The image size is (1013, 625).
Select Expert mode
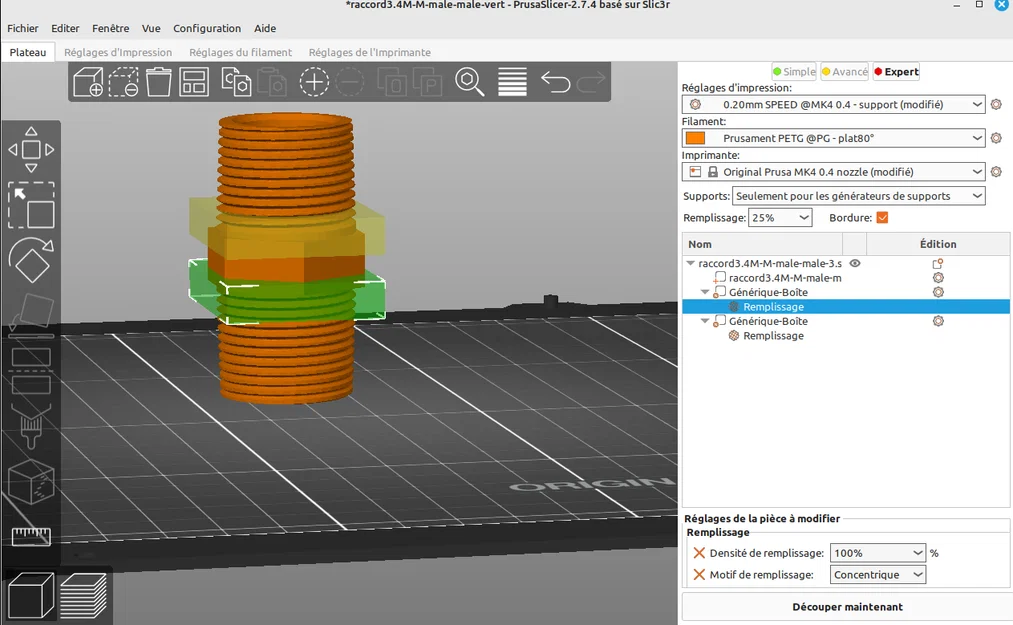point(896,72)
